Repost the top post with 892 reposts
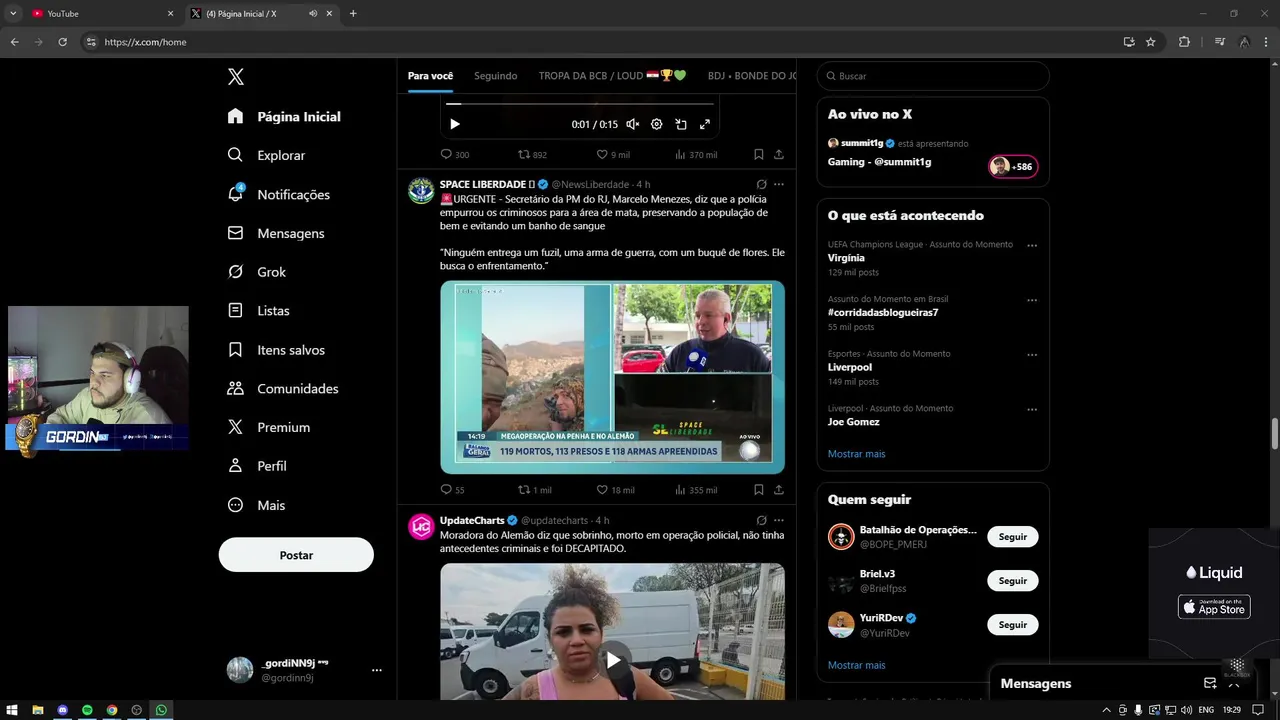This screenshot has height=720, width=1280. click(x=532, y=155)
